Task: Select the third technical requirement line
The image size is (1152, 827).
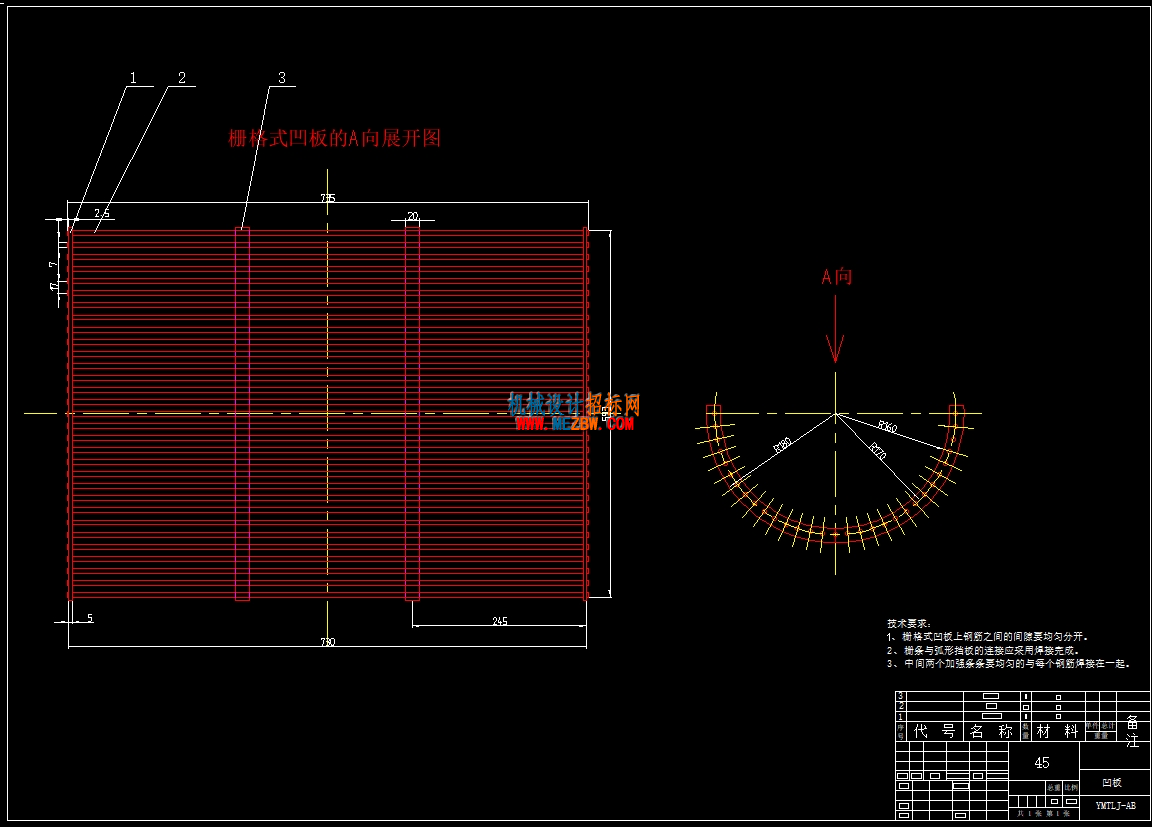Action: 1007,663
